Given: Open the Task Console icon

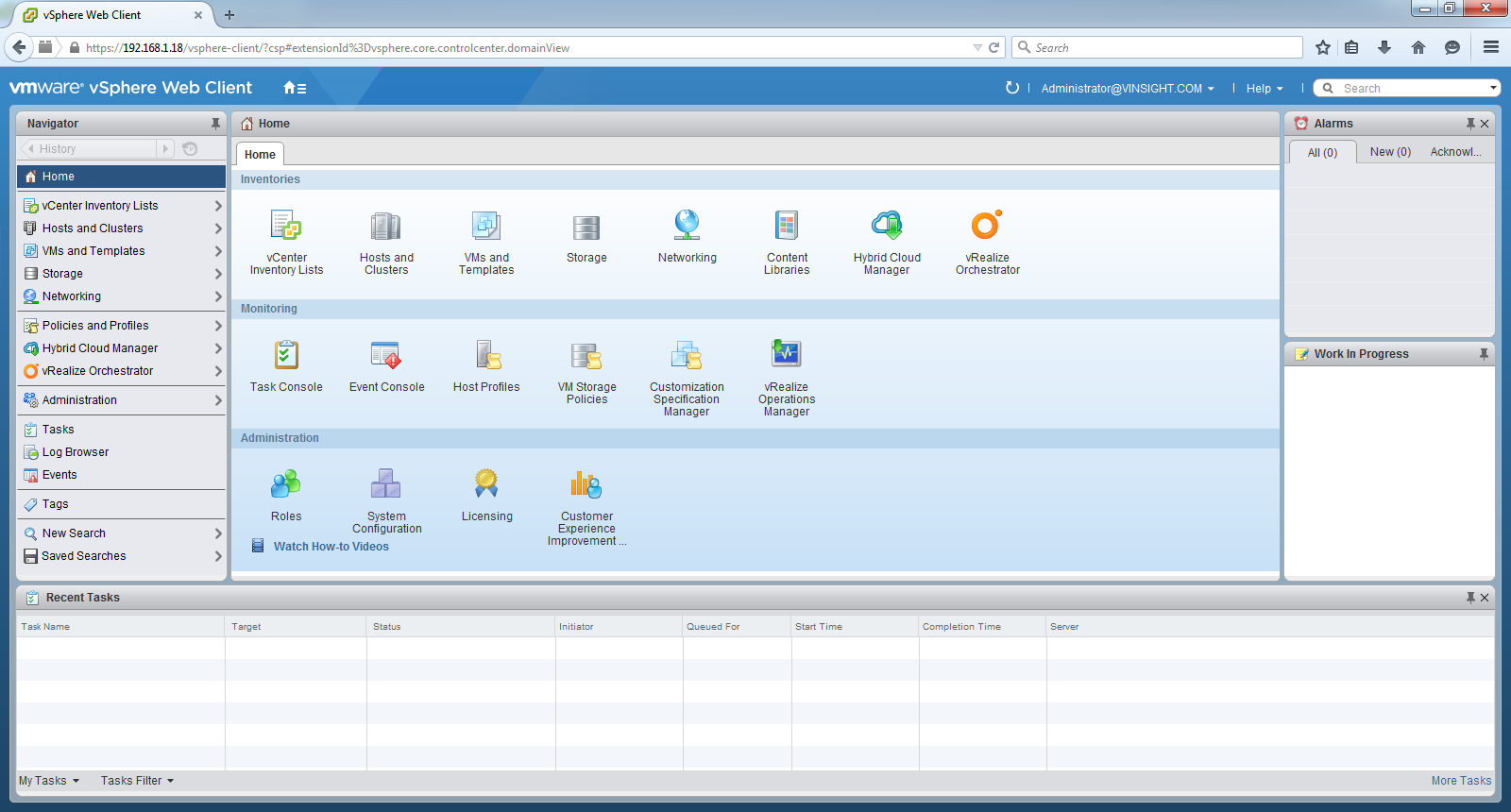Looking at the screenshot, I should [x=286, y=355].
